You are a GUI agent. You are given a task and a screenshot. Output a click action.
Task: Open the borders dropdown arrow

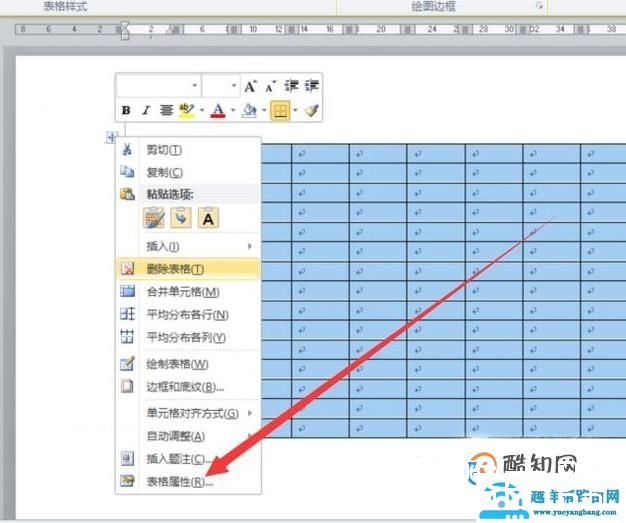pyautogui.click(x=295, y=110)
